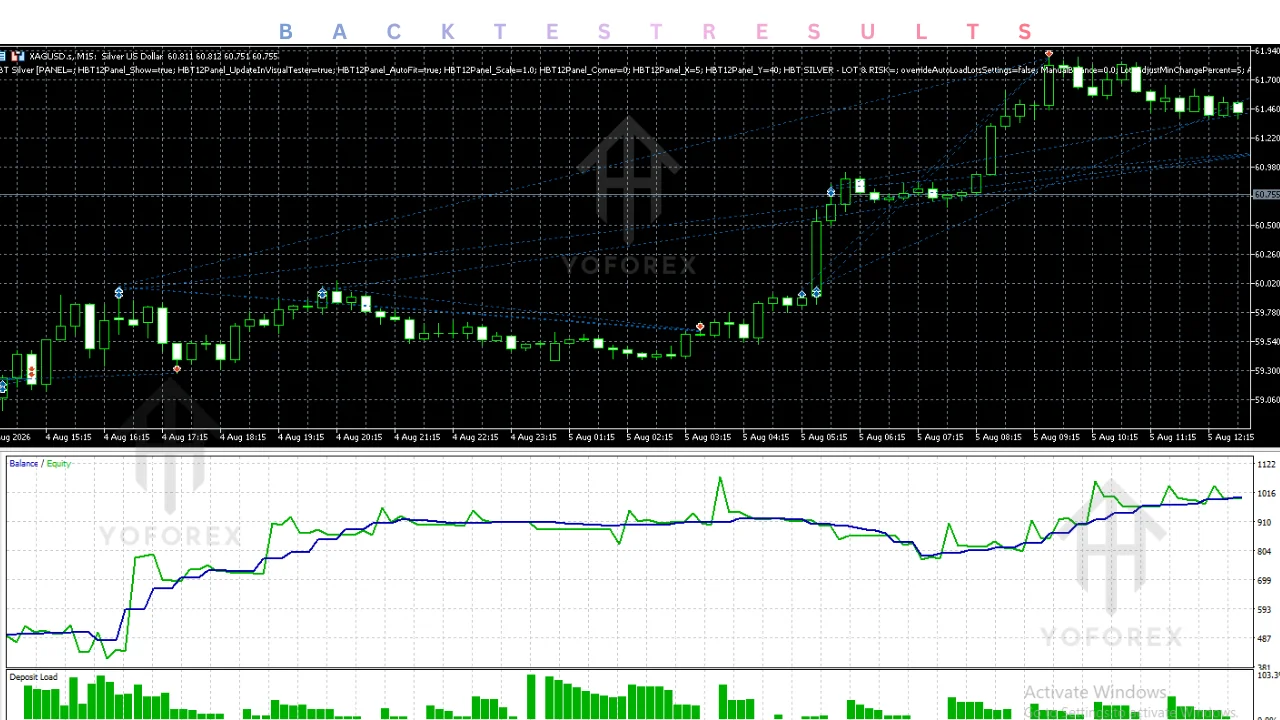Screen dimensions: 1280x720
Task: Click the 4 Aug 23:15 time label
Action: (533, 437)
